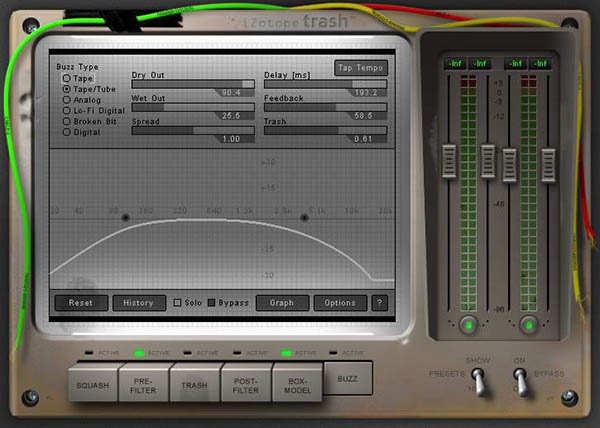The height and width of the screenshot is (428, 600).
Task: Click the green output link knob
Action: tap(529, 325)
